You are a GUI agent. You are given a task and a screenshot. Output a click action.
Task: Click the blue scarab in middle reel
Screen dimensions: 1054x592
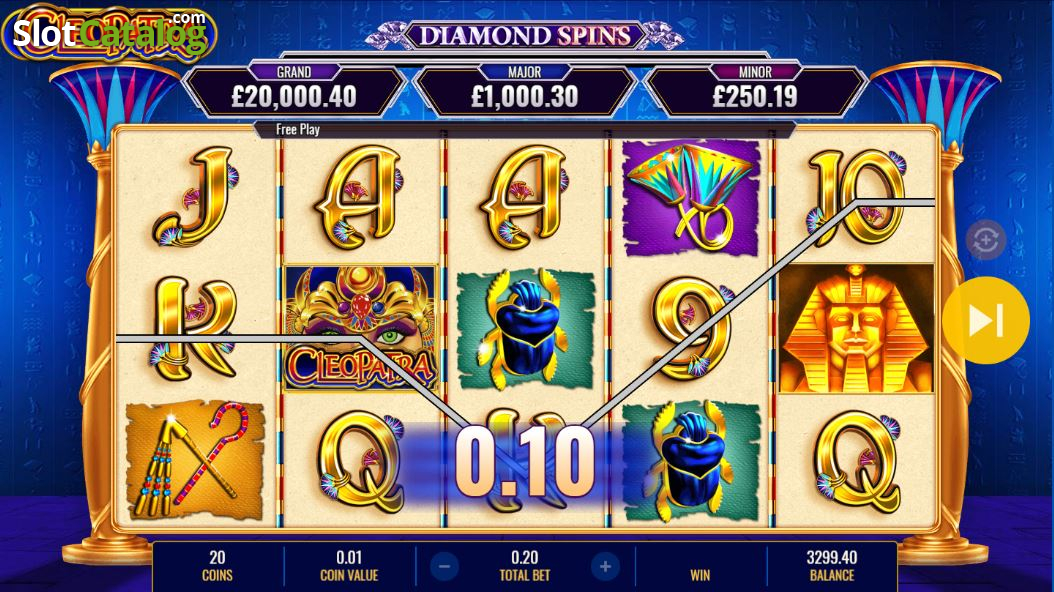tap(526, 330)
